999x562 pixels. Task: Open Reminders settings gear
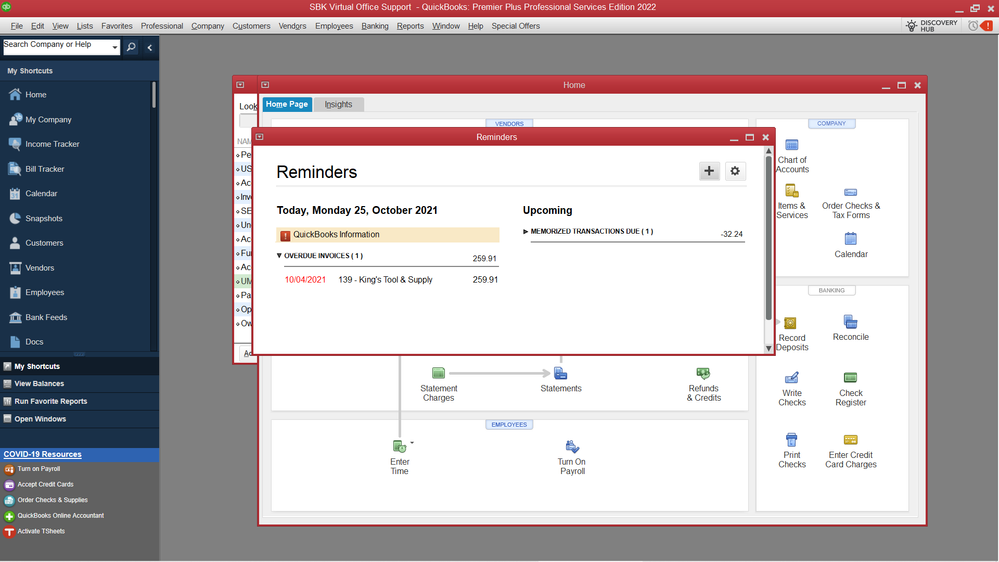[x=735, y=171]
